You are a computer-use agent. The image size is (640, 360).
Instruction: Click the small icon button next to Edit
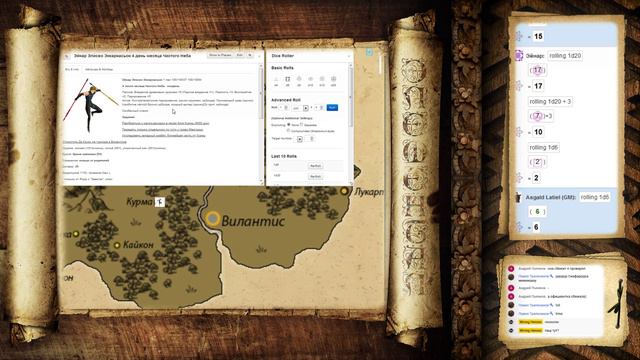tap(250, 55)
